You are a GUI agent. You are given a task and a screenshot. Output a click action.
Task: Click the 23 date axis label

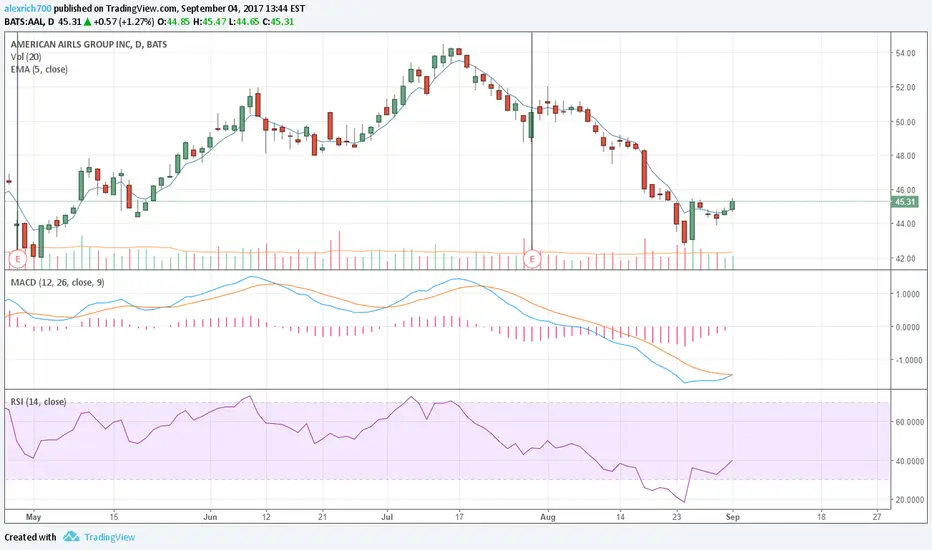[677, 517]
